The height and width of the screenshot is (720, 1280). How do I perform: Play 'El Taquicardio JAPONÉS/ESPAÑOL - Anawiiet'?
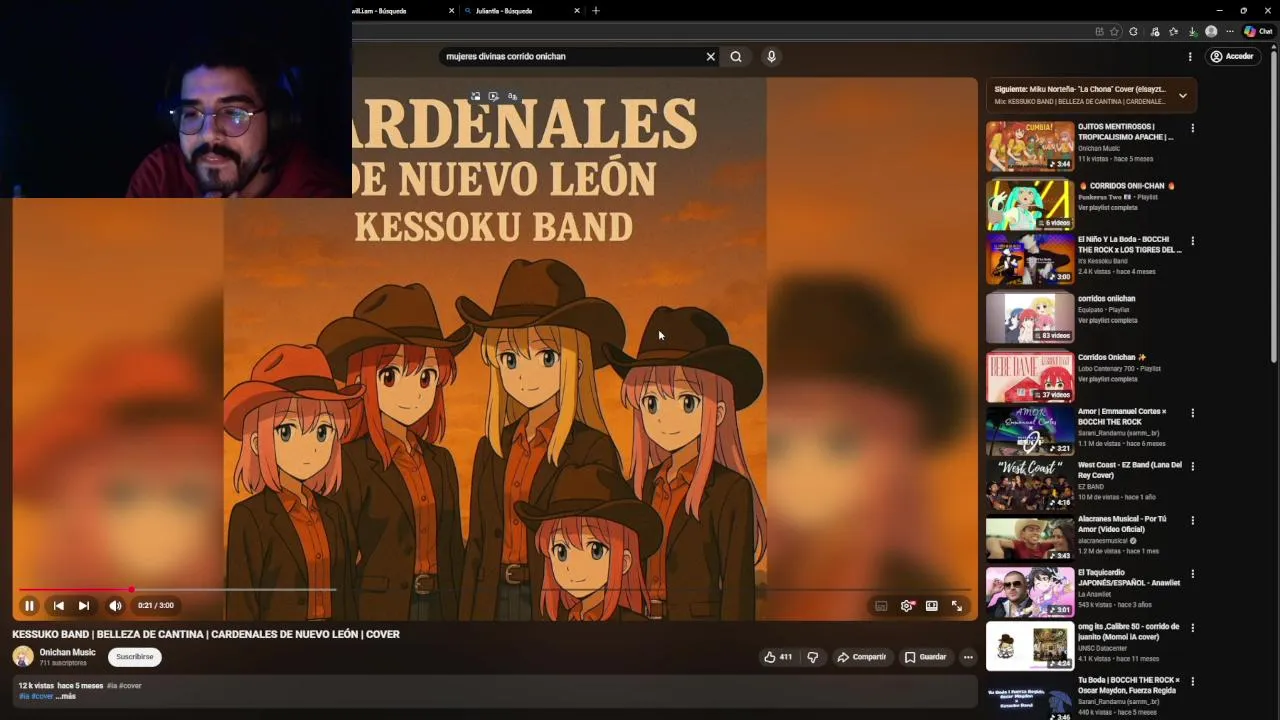1030,593
